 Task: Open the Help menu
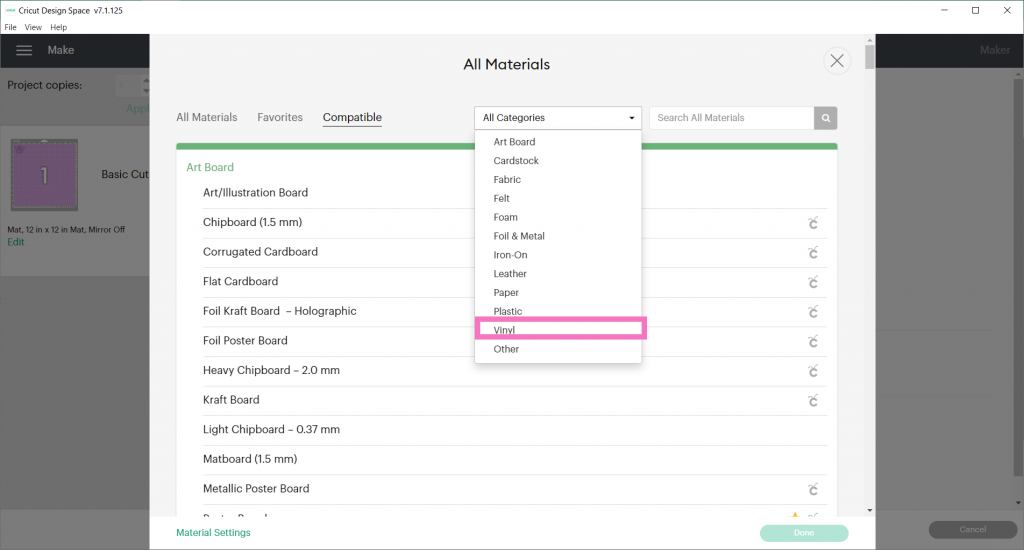(x=59, y=27)
